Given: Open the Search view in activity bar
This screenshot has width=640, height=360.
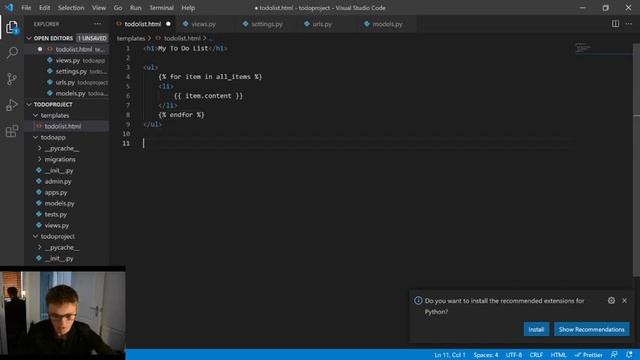Looking at the screenshot, I should (12, 53).
